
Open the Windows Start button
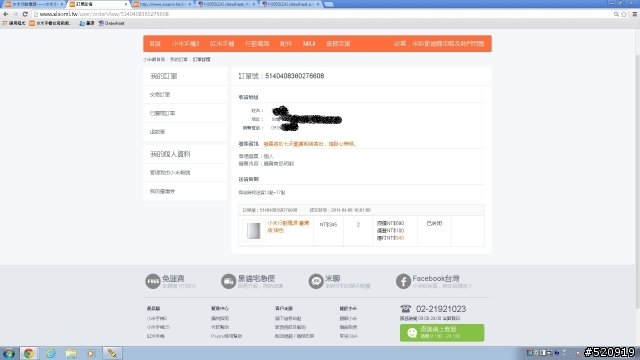9,353
